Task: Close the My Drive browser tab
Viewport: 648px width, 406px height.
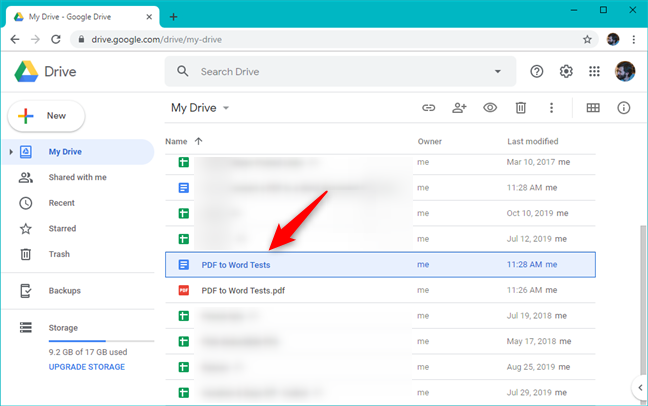Action: click(x=149, y=17)
